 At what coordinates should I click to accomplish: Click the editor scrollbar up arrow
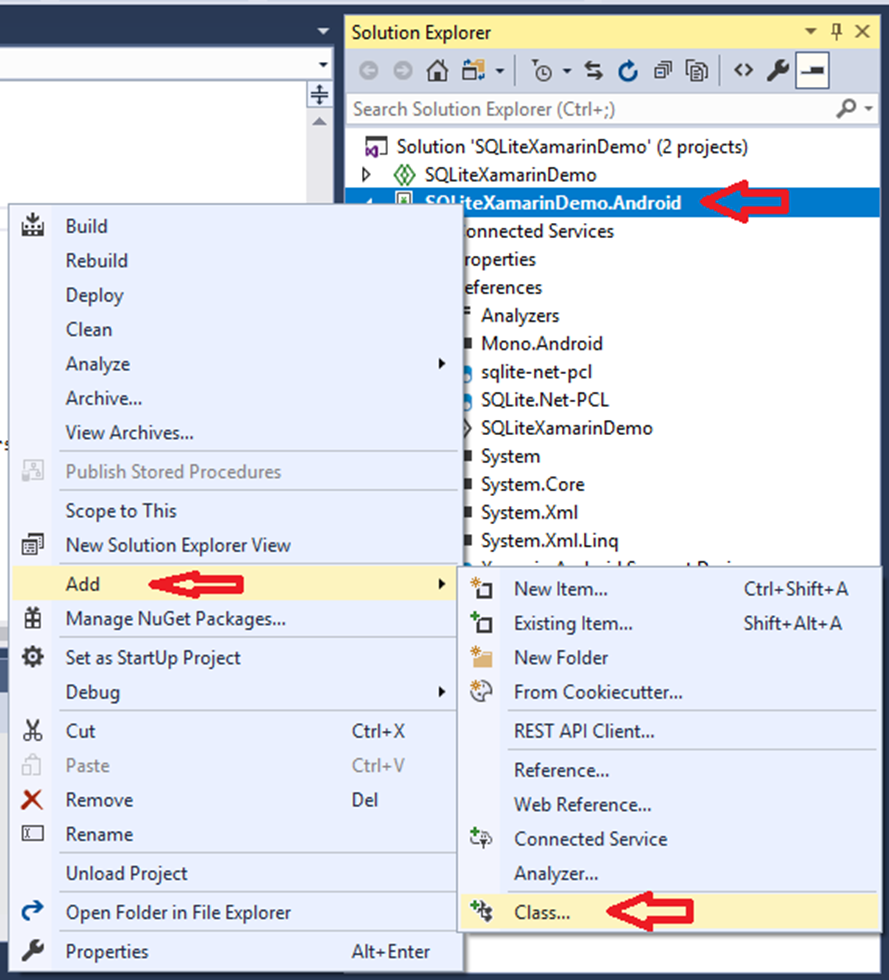click(x=319, y=121)
